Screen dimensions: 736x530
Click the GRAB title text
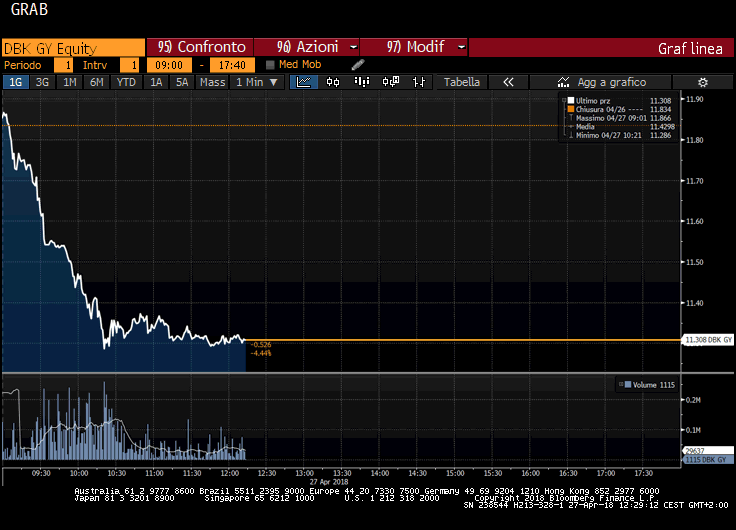tap(29, 9)
